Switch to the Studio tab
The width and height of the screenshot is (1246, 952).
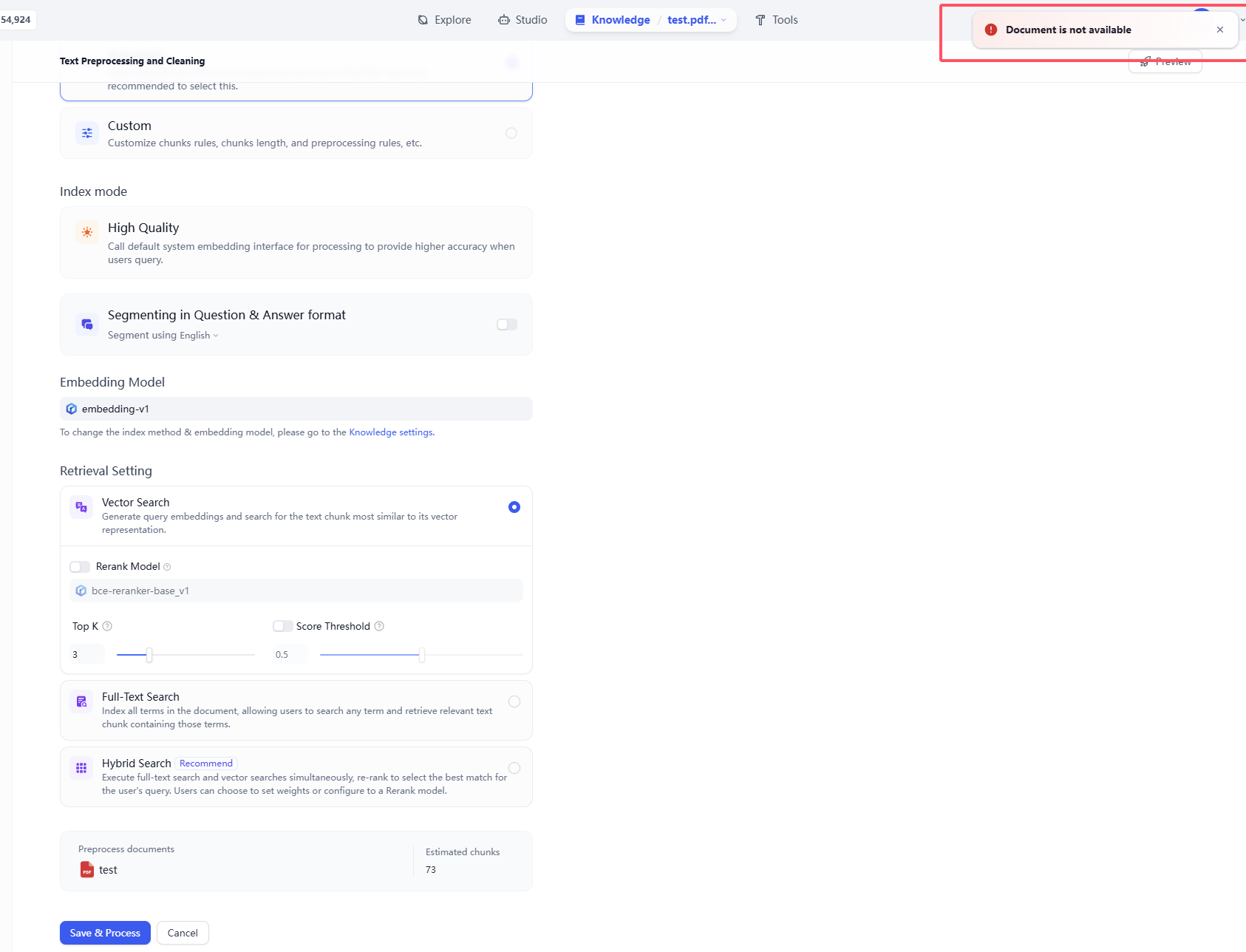point(522,20)
